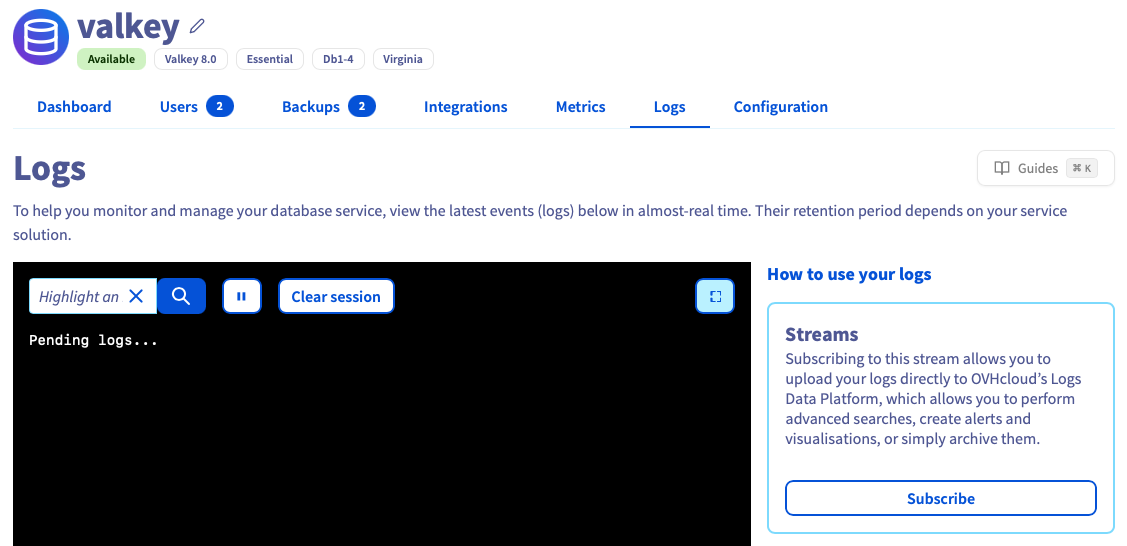The height and width of the screenshot is (546, 1127).
Task: Click the Valkey 8.0 version badge
Action: click(x=190, y=59)
